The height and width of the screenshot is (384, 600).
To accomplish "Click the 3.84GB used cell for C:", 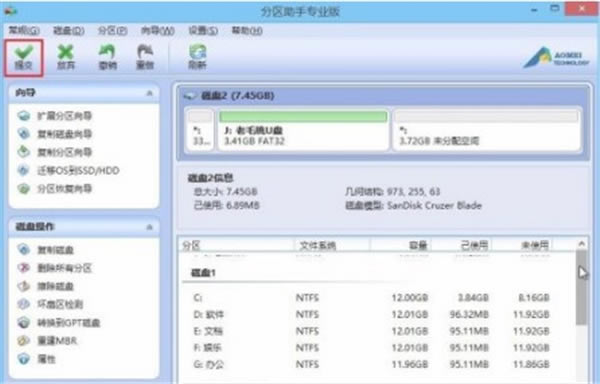I will coord(473,298).
